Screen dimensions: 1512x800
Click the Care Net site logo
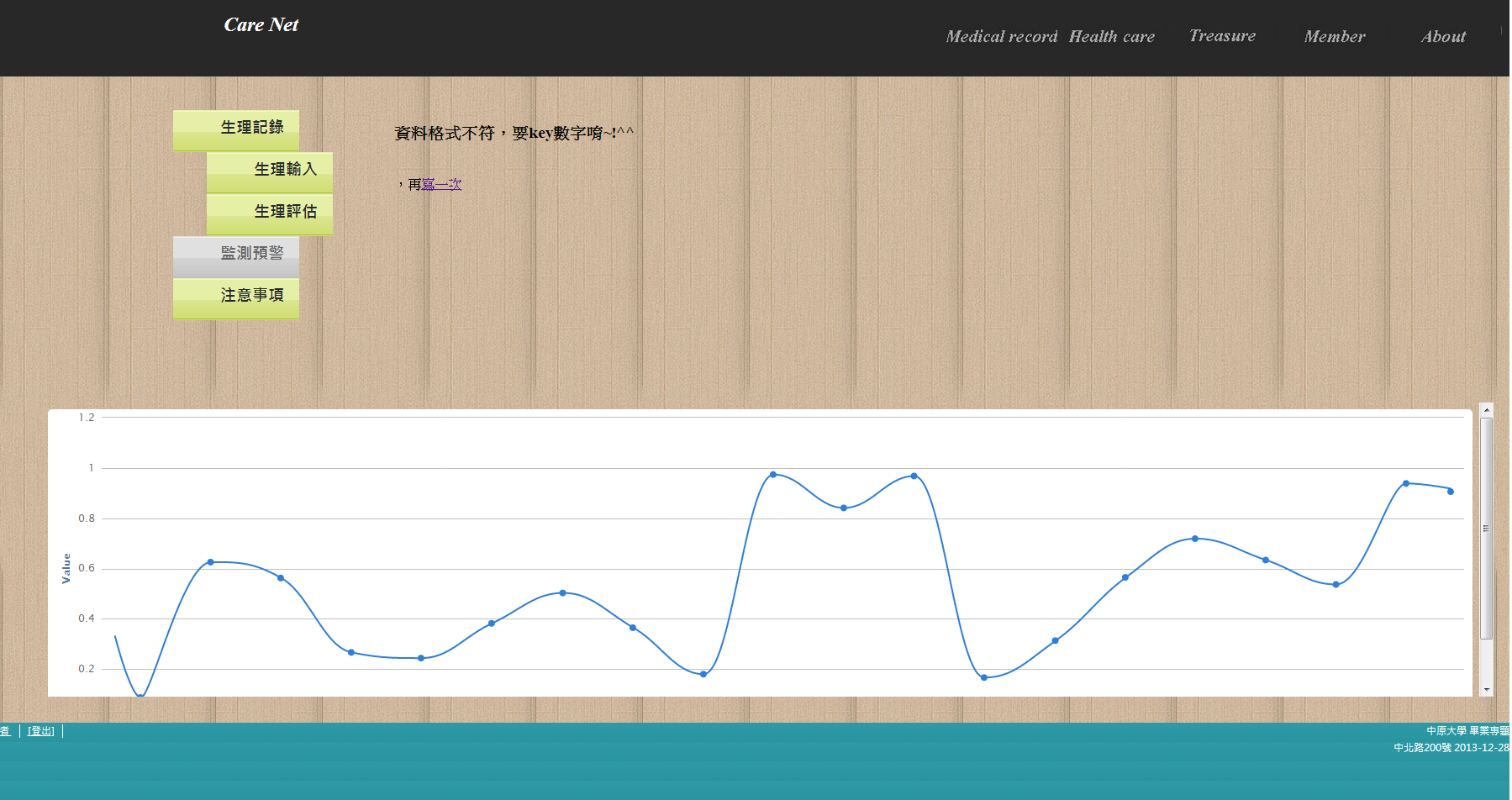(x=261, y=25)
